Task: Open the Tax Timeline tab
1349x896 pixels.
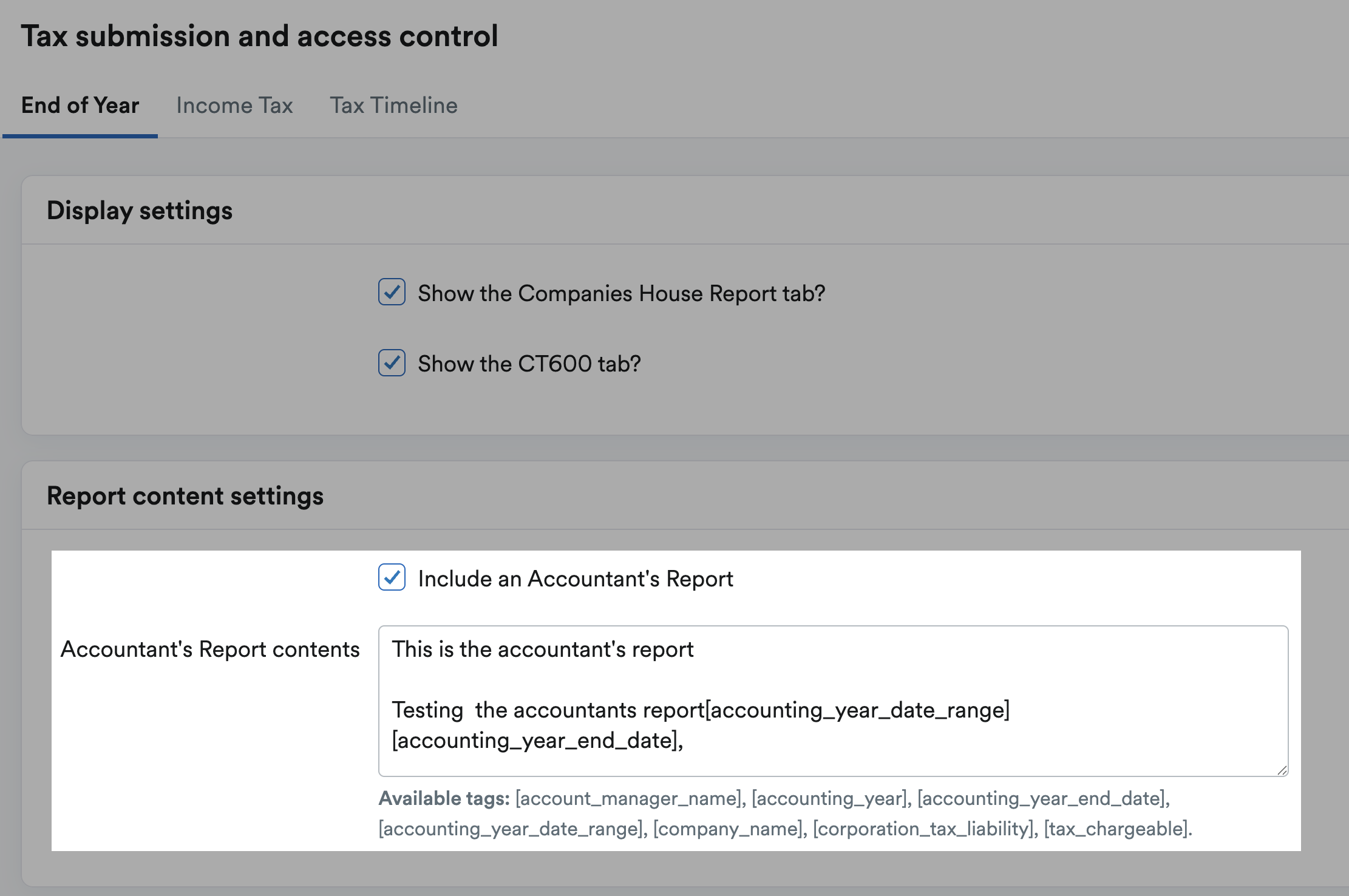Action: pos(393,105)
